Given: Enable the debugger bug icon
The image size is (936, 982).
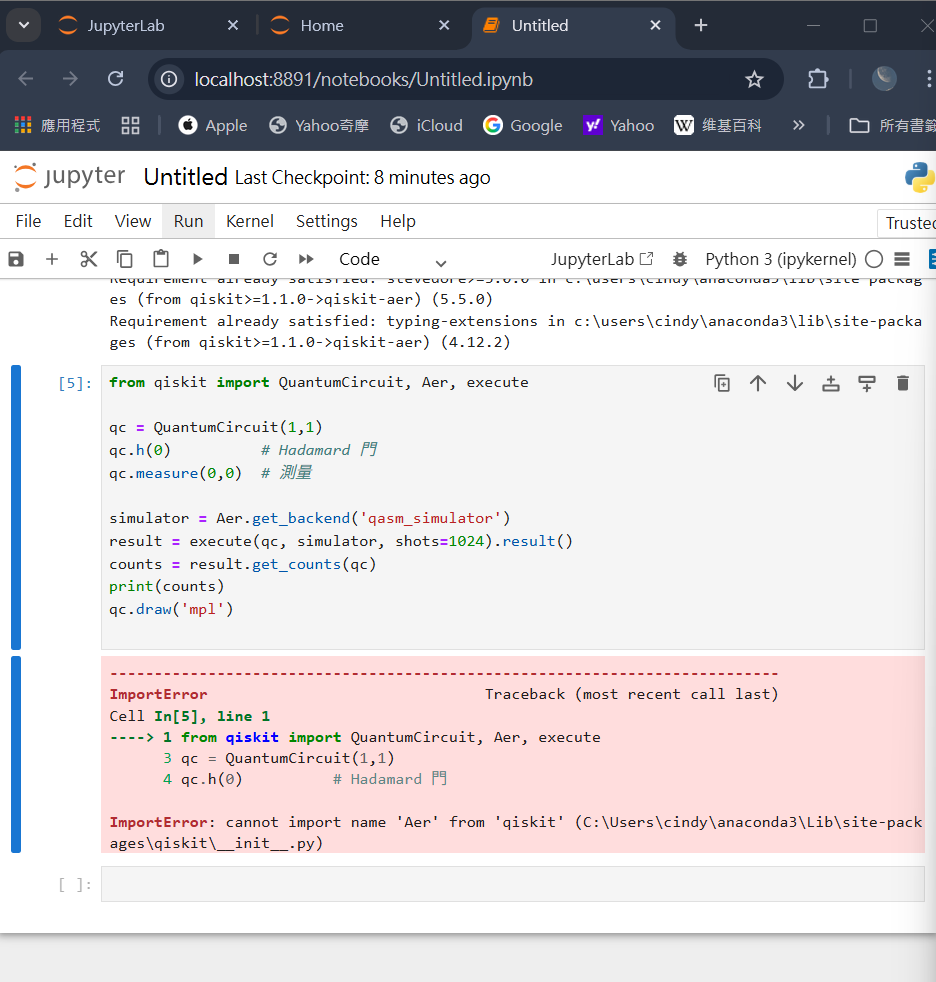Looking at the screenshot, I should tap(679, 259).
